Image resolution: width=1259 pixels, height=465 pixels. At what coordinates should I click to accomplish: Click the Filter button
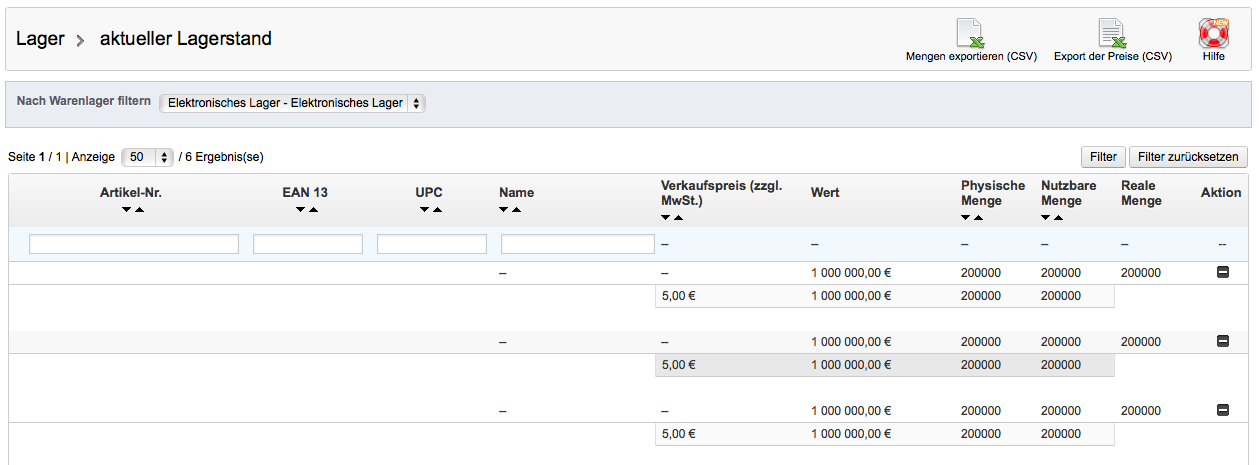(1102, 157)
